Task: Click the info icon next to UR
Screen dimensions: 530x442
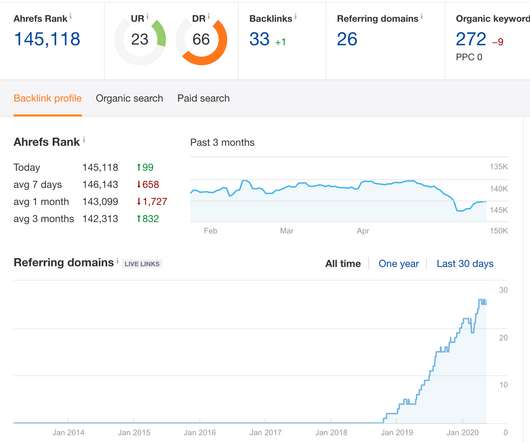Action: (148, 15)
